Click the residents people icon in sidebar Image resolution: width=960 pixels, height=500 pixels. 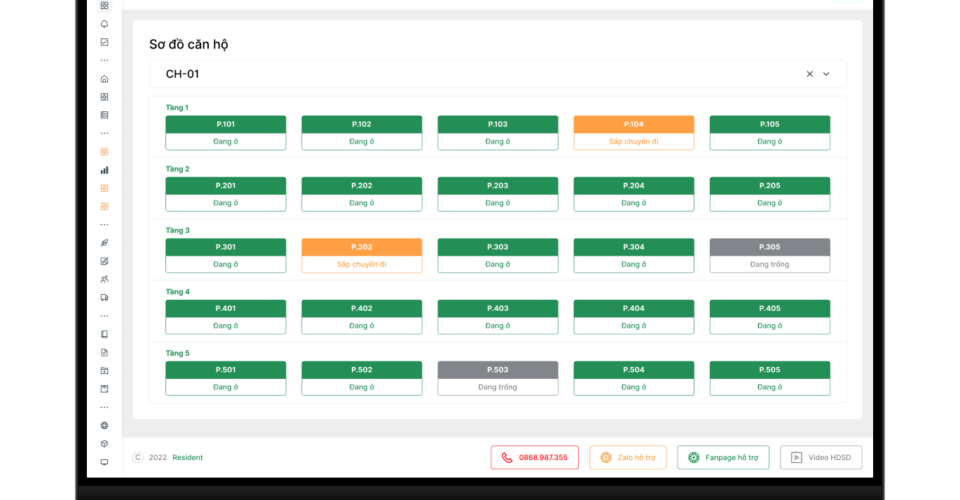tap(104, 279)
